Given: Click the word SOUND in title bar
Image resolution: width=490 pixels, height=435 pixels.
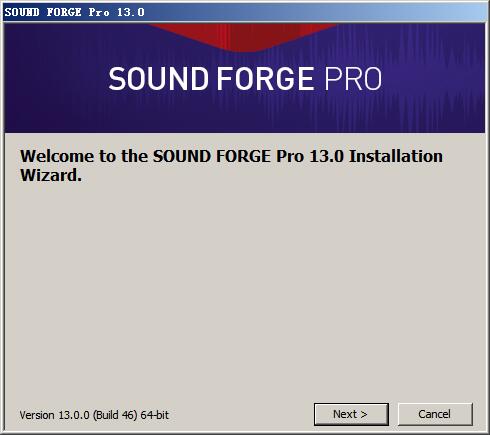Looking at the screenshot, I should click(22, 12).
